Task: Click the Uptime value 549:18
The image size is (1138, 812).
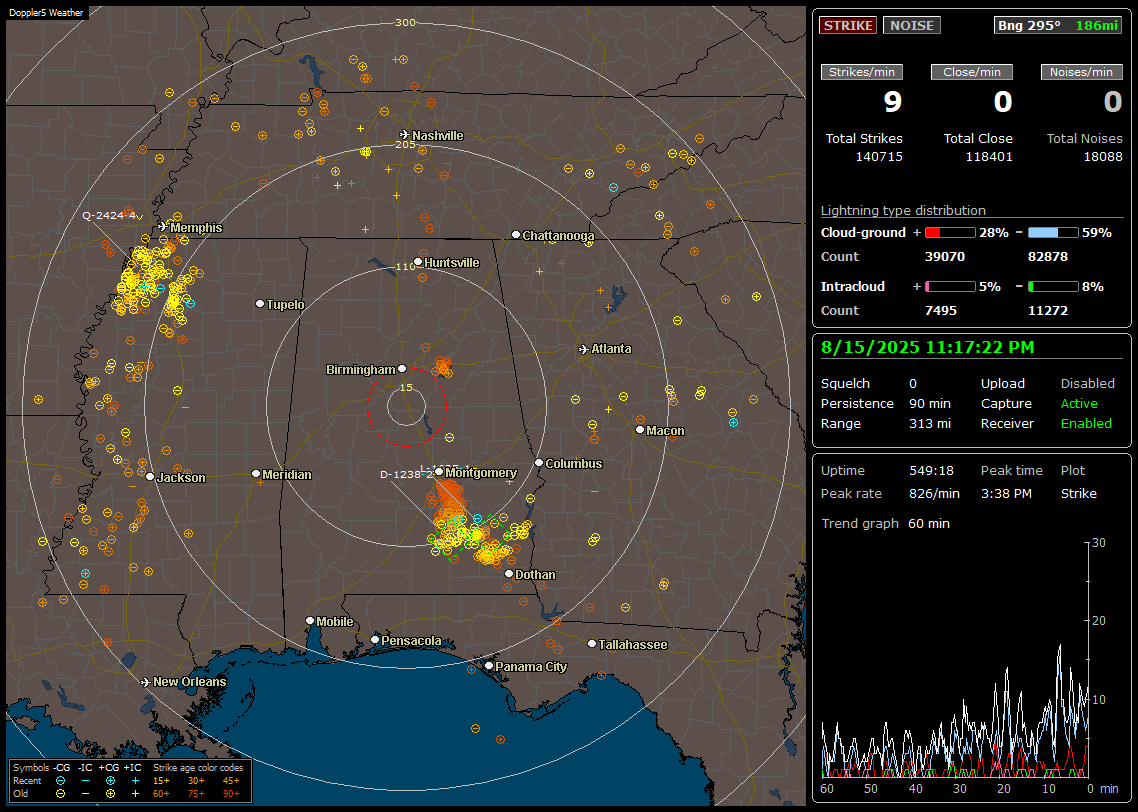Action: coord(931,471)
